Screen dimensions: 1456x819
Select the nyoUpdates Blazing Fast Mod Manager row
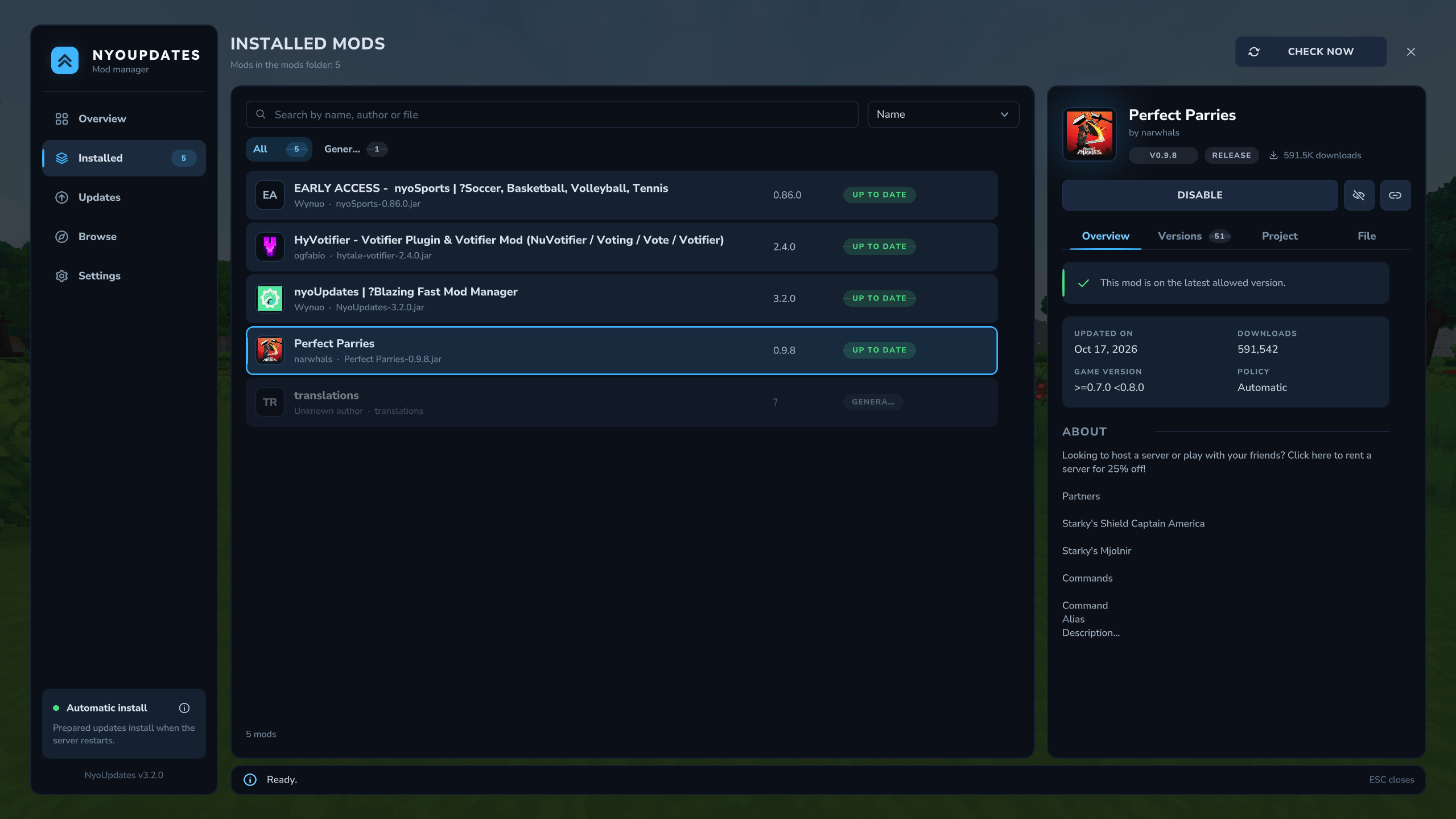pyautogui.click(x=621, y=299)
